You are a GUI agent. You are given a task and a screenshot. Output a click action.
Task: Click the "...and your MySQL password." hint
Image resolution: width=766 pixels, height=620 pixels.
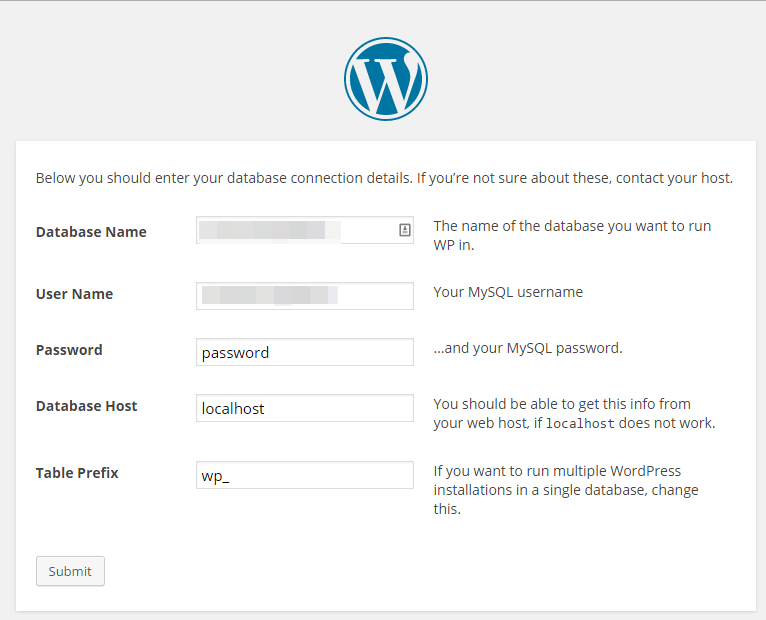527,348
